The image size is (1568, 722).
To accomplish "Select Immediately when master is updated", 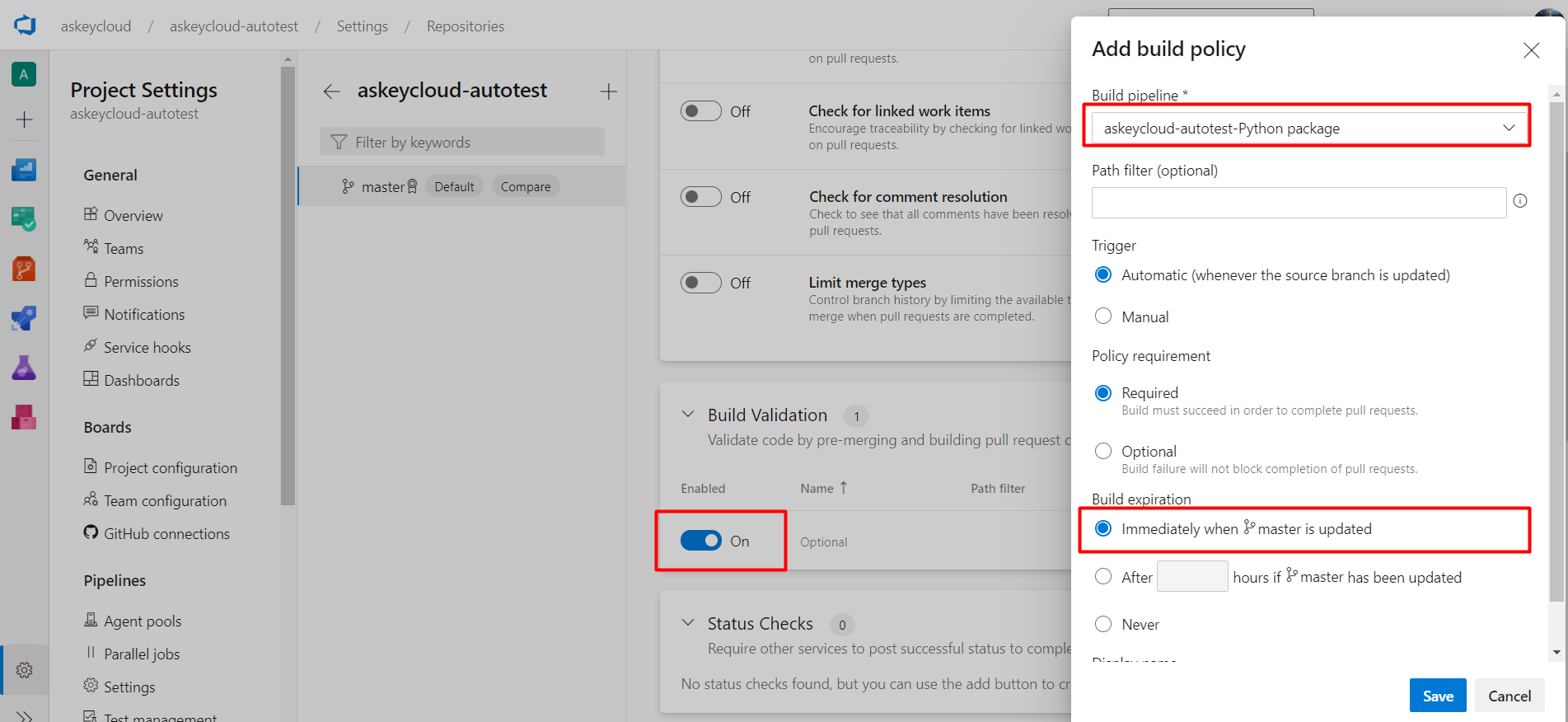I will coord(1103,528).
